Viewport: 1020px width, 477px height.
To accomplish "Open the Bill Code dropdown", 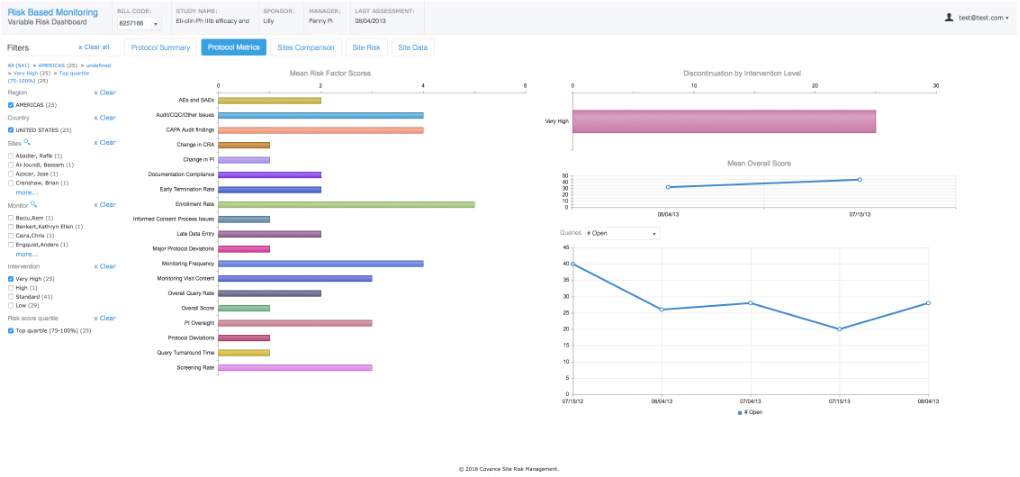I will [139, 23].
